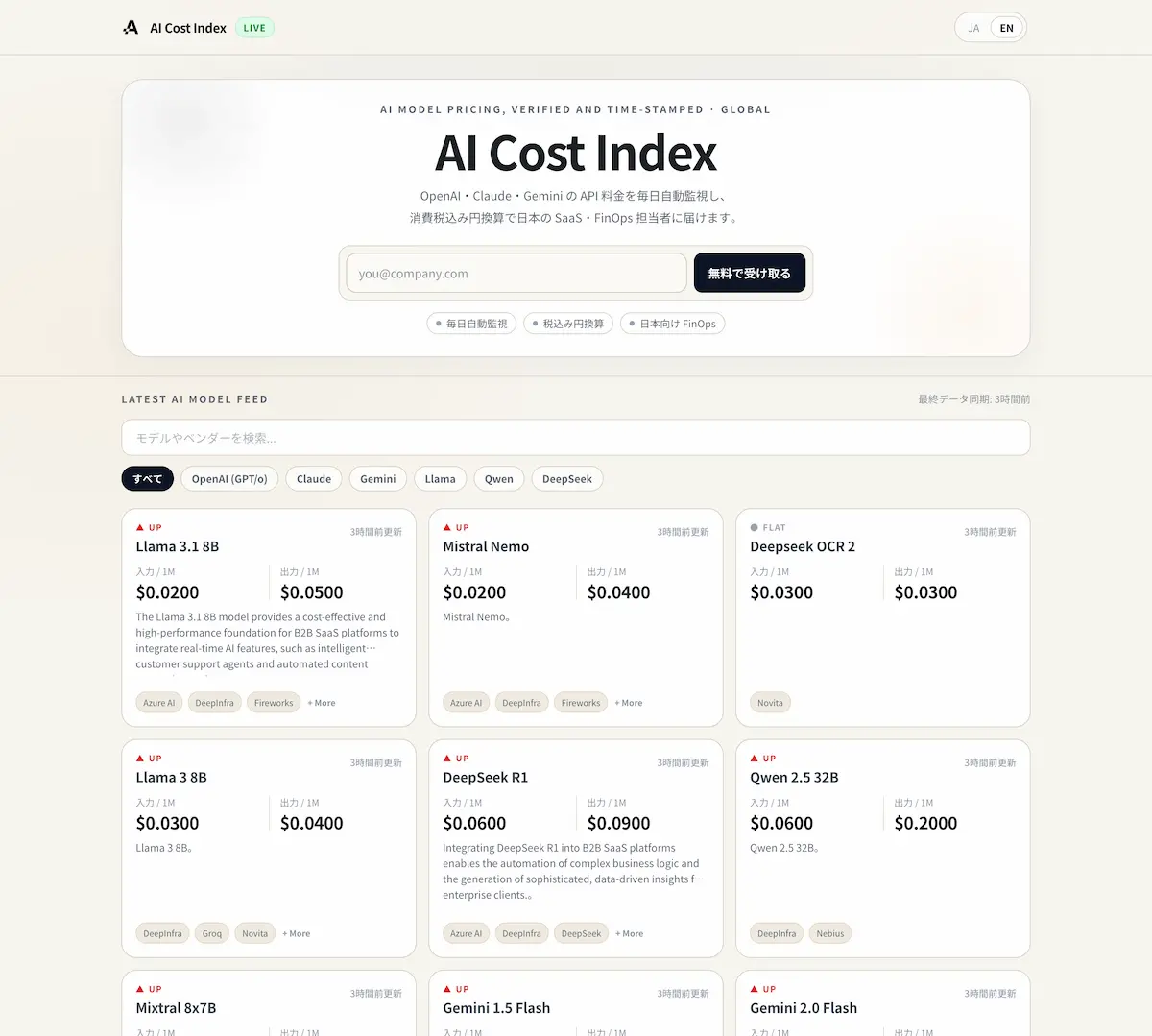
Task: Click the 無料で受け取る signup button
Action: coord(749,273)
